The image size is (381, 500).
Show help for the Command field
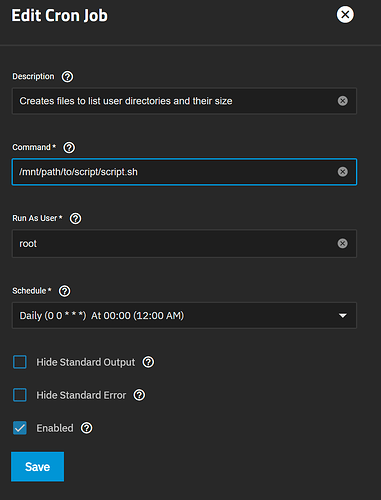[x=69, y=147]
